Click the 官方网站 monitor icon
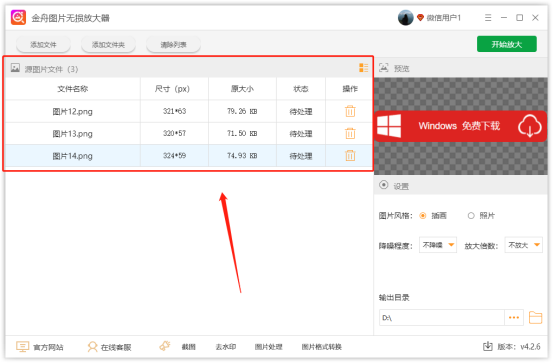This screenshot has height=364, width=553. (x=23, y=347)
